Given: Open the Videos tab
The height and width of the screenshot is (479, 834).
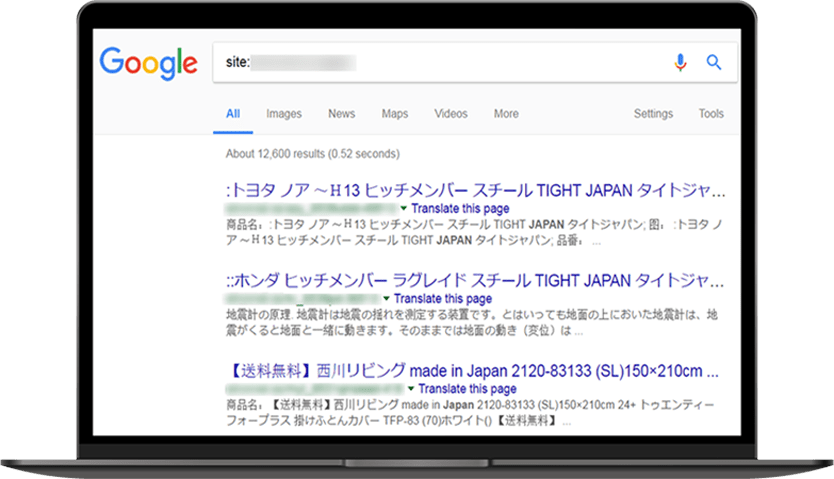Looking at the screenshot, I should pos(451,114).
